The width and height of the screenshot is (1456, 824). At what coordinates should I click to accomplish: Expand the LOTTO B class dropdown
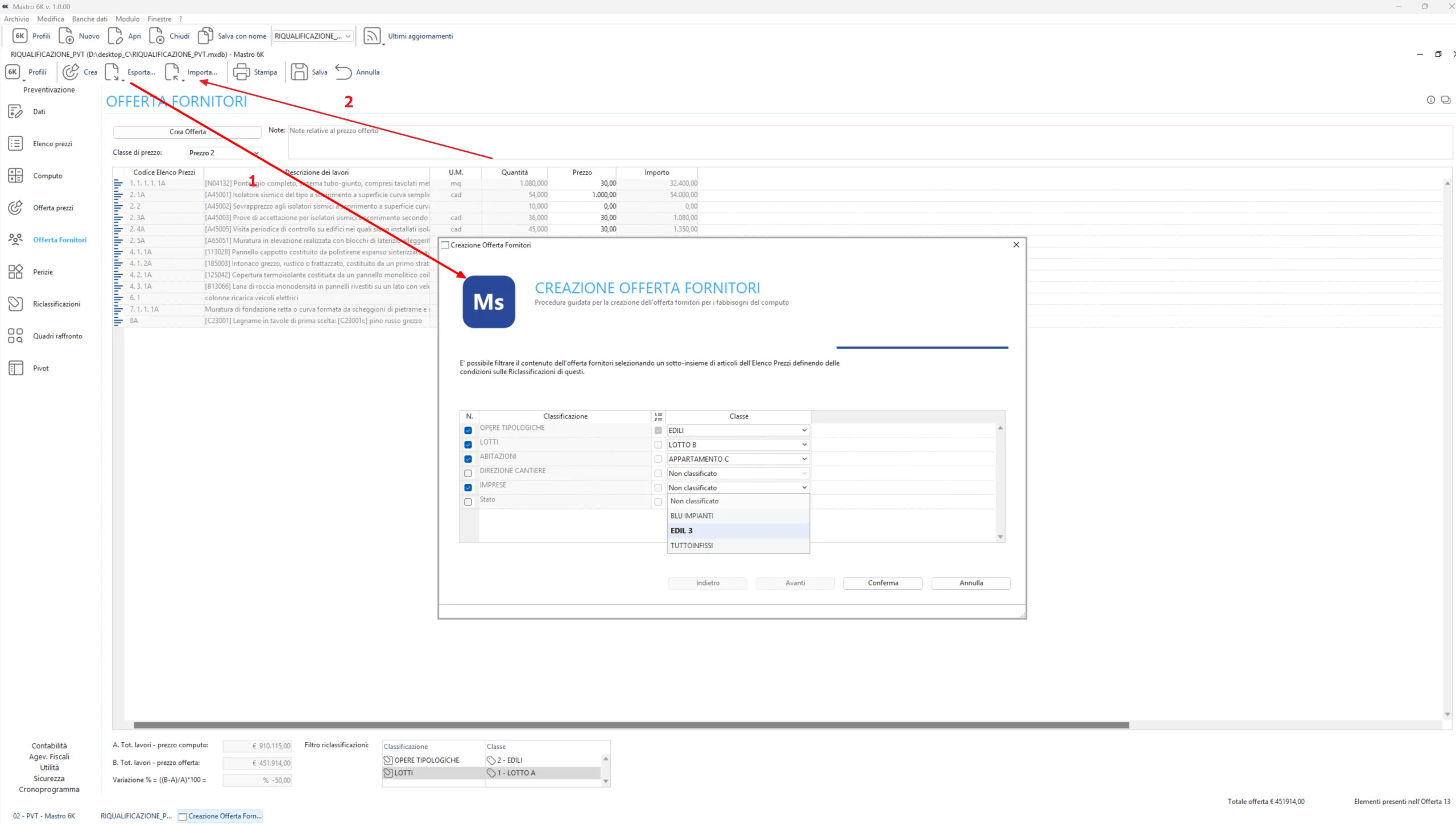point(804,445)
